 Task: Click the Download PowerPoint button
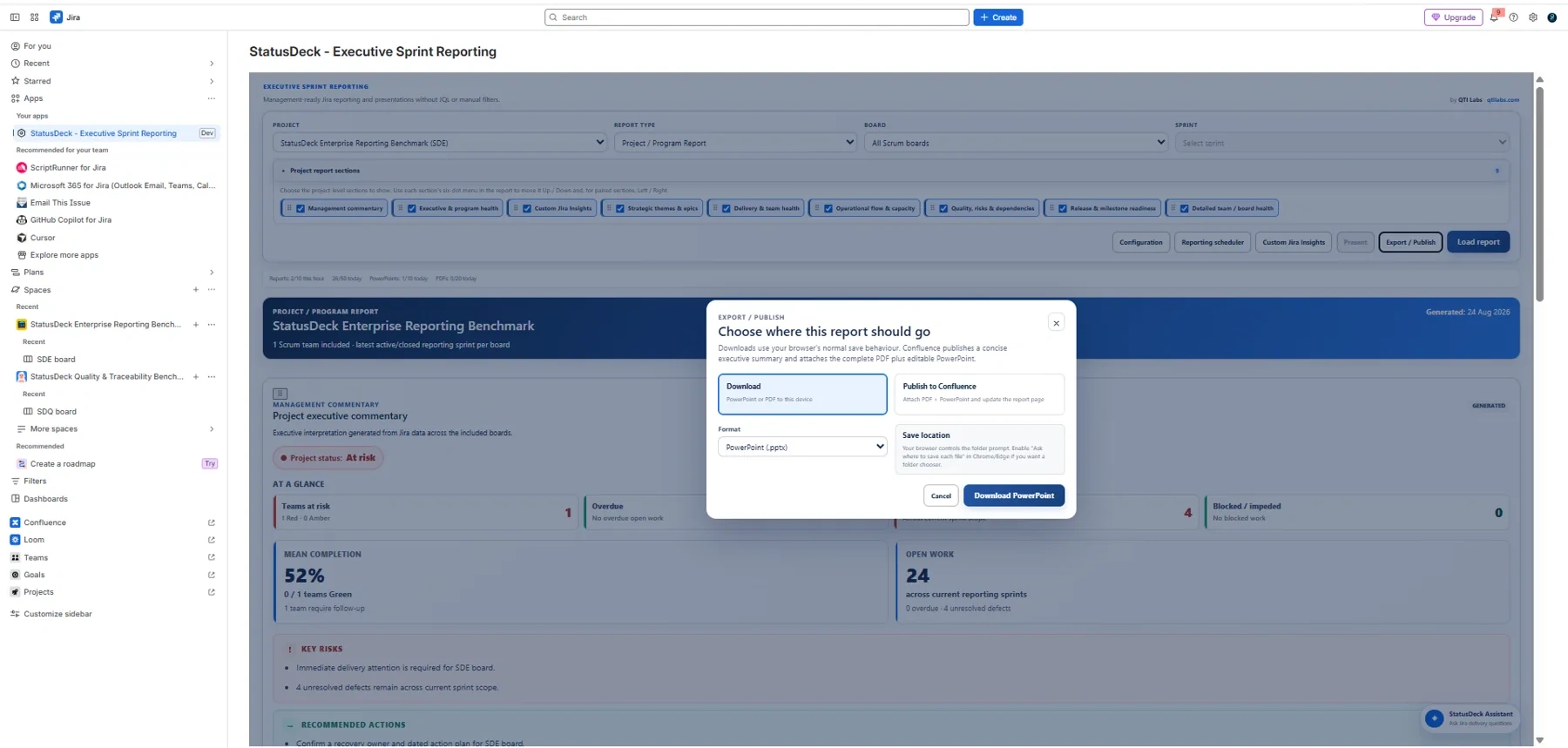point(1014,495)
